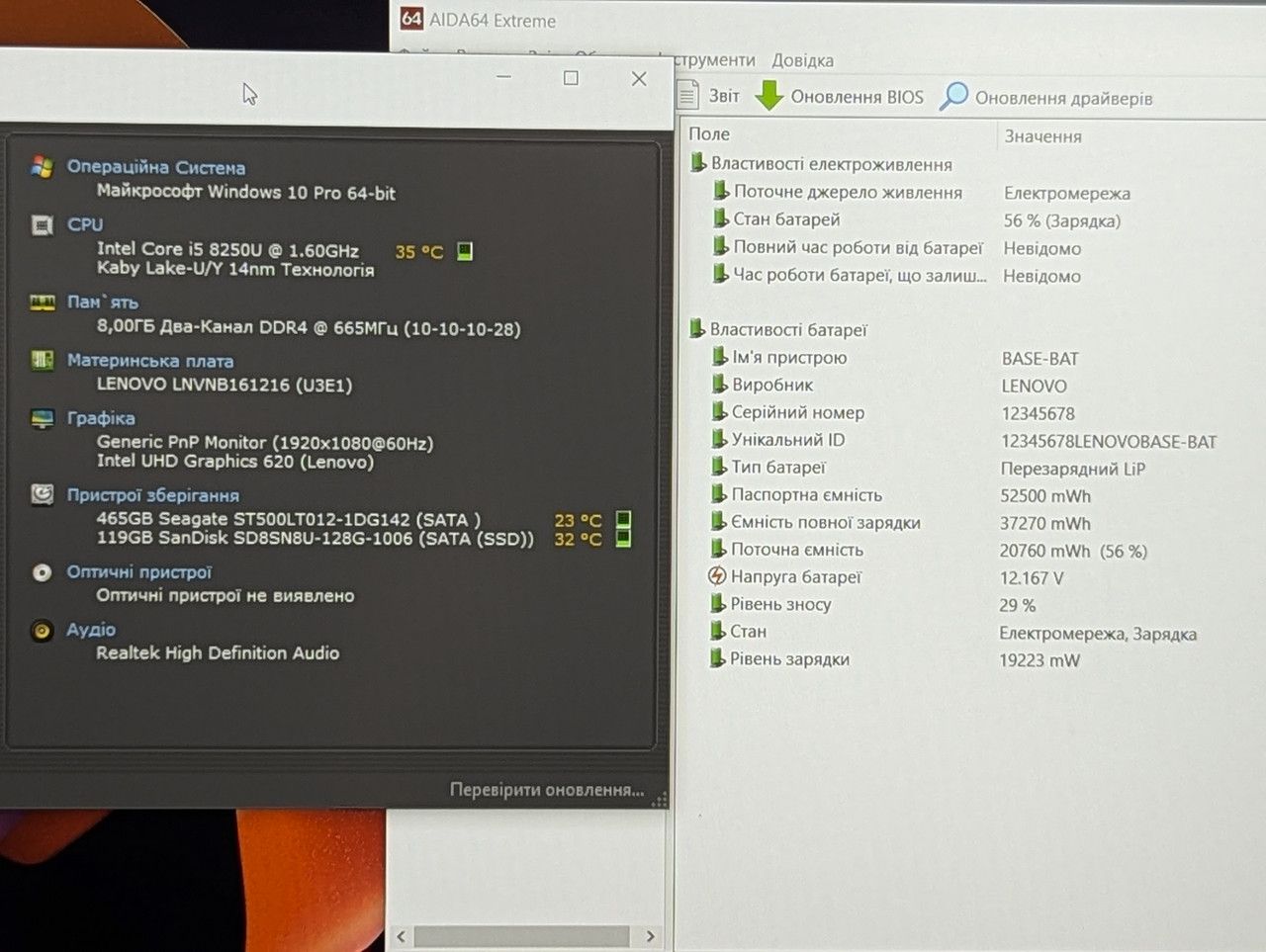Viewport: 1266px width, 952px height.
Task: Click the Значення column header
Action: 1042,136
